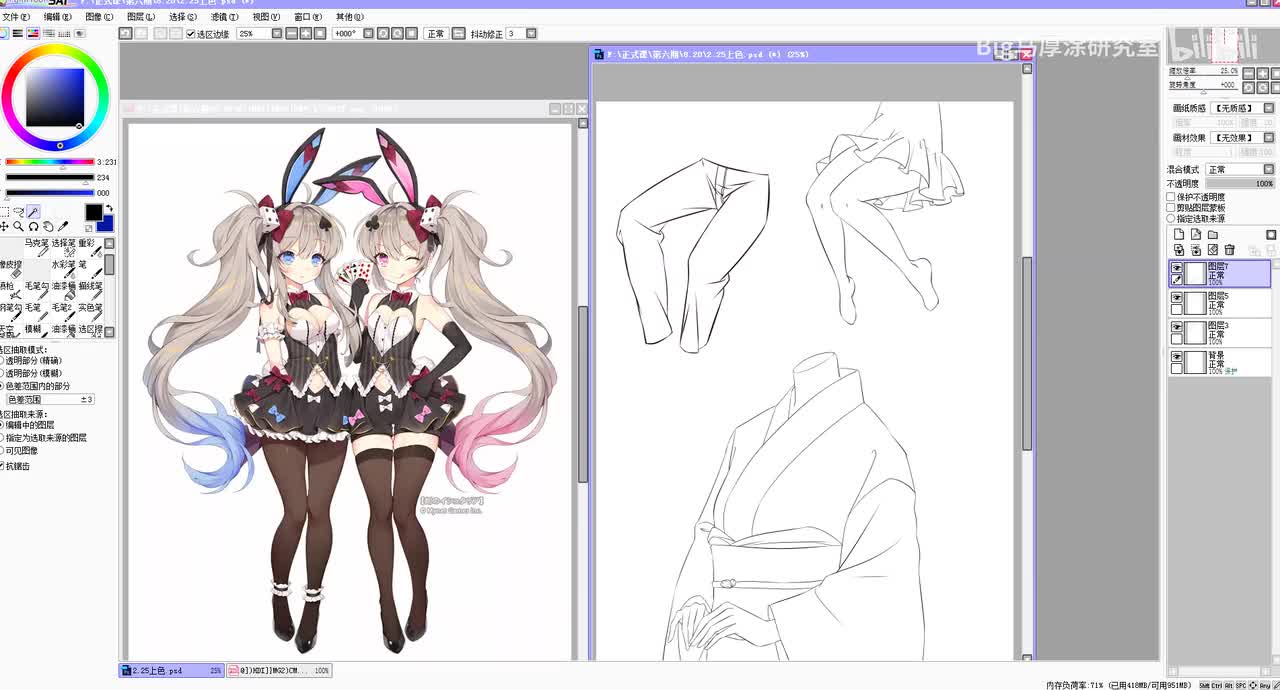Create a new linework layer
The width and height of the screenshot is (1280, 690).
[x=1196, y=234]
